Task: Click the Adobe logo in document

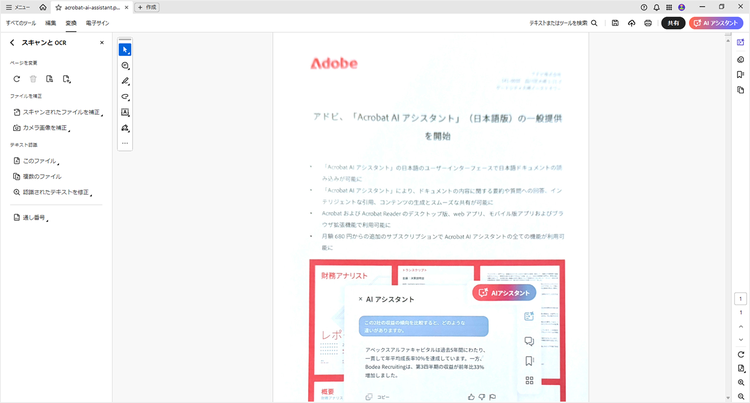Action: [x=334, y=63]
